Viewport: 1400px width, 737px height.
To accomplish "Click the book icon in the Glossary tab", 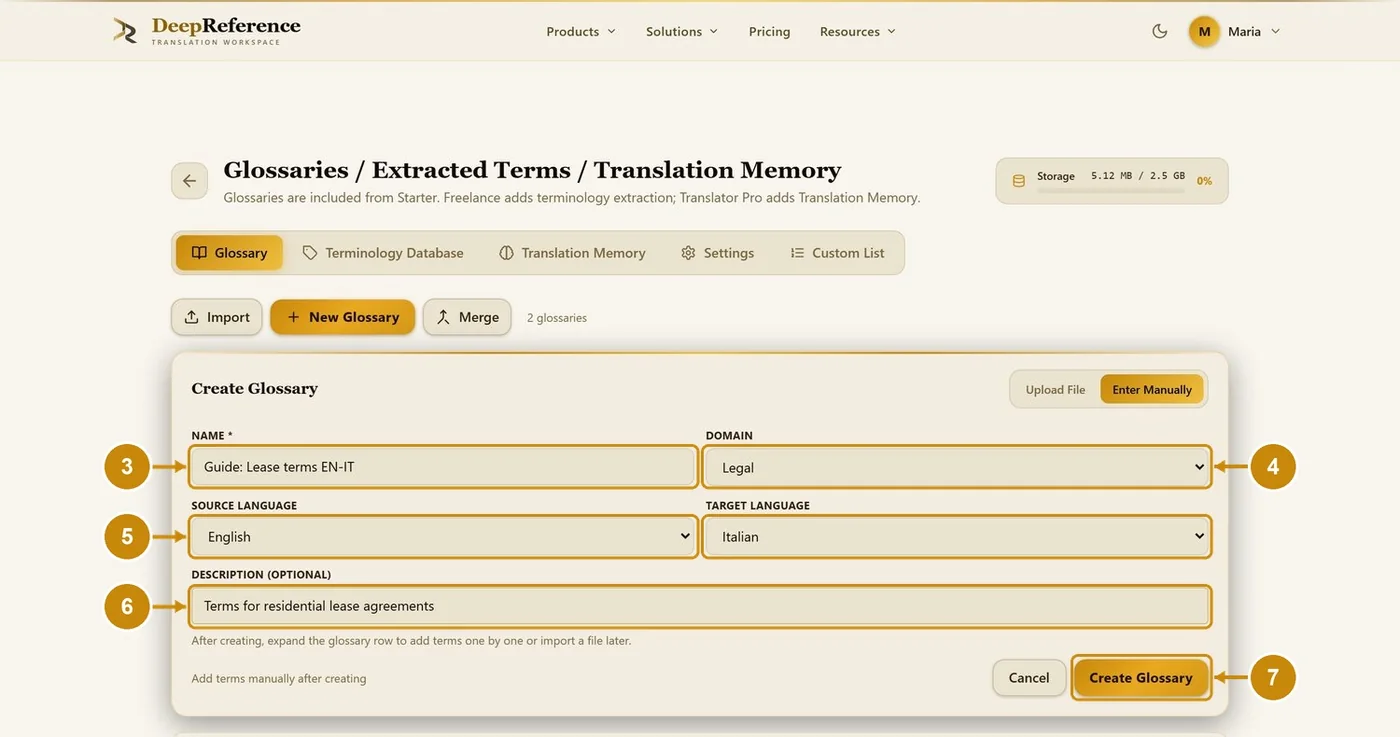I will click(199, 253).
